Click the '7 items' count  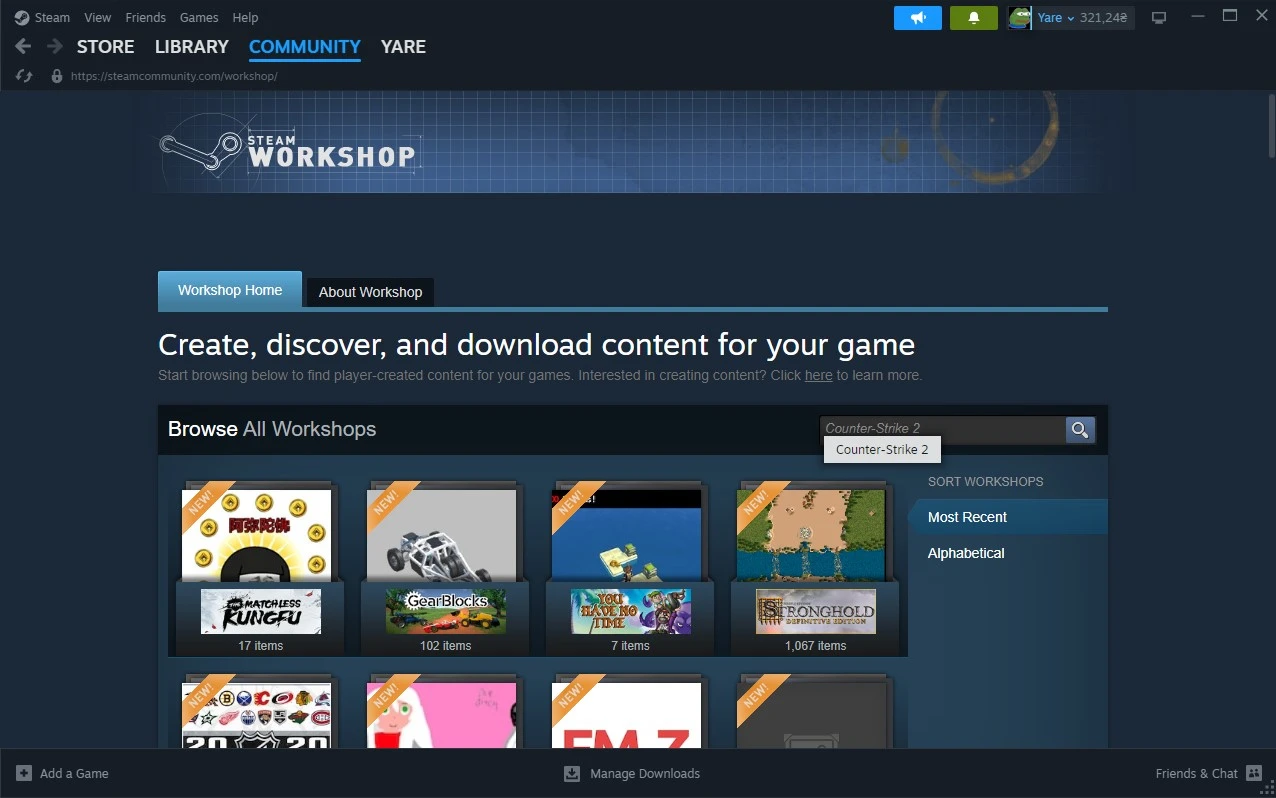(630, 646)
